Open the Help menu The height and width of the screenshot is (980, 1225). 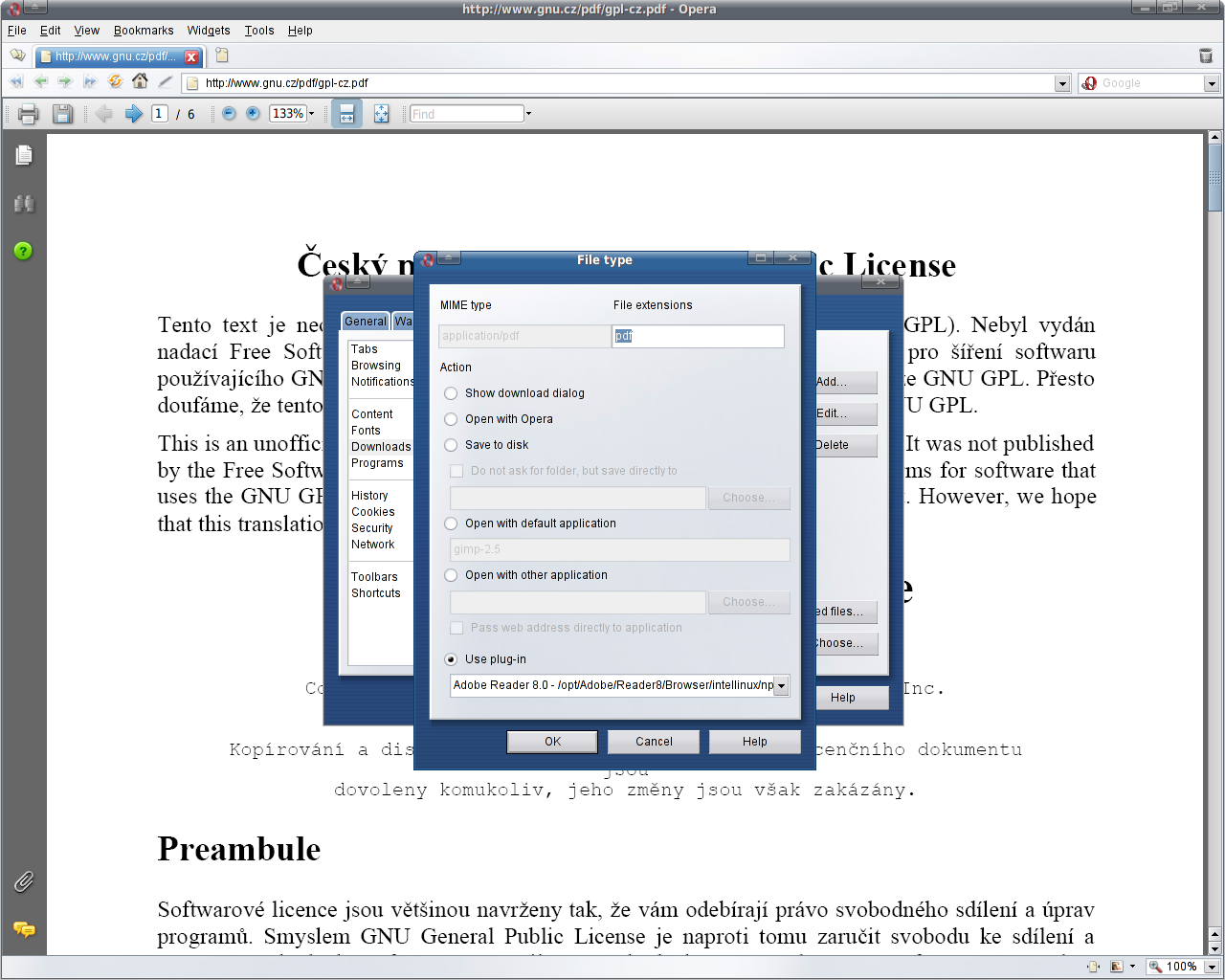click(x=301, y=31)
